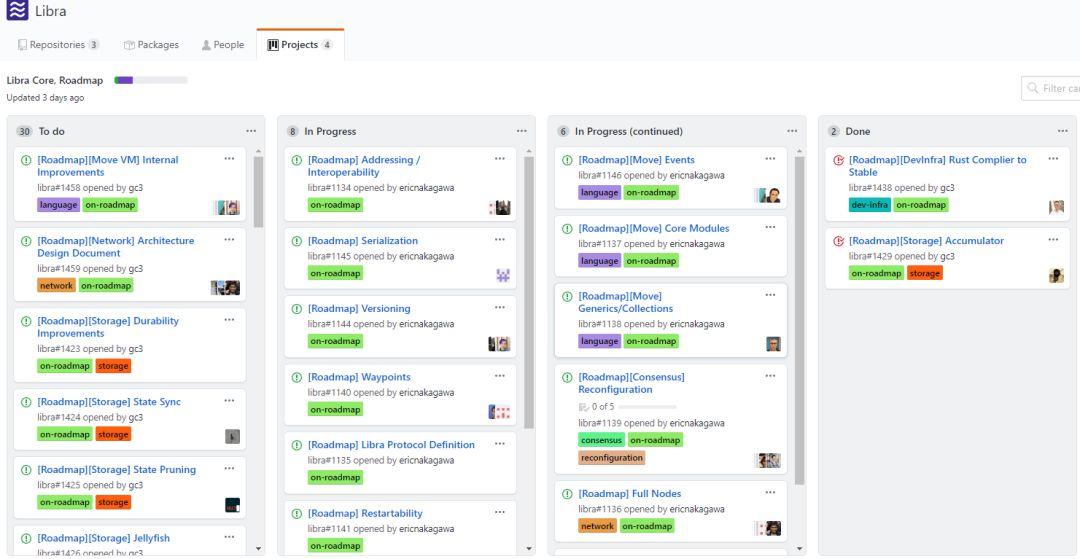Open card menu for Serialization
Viewport: 1080px width, 559px height.
(x=499, y=240)
